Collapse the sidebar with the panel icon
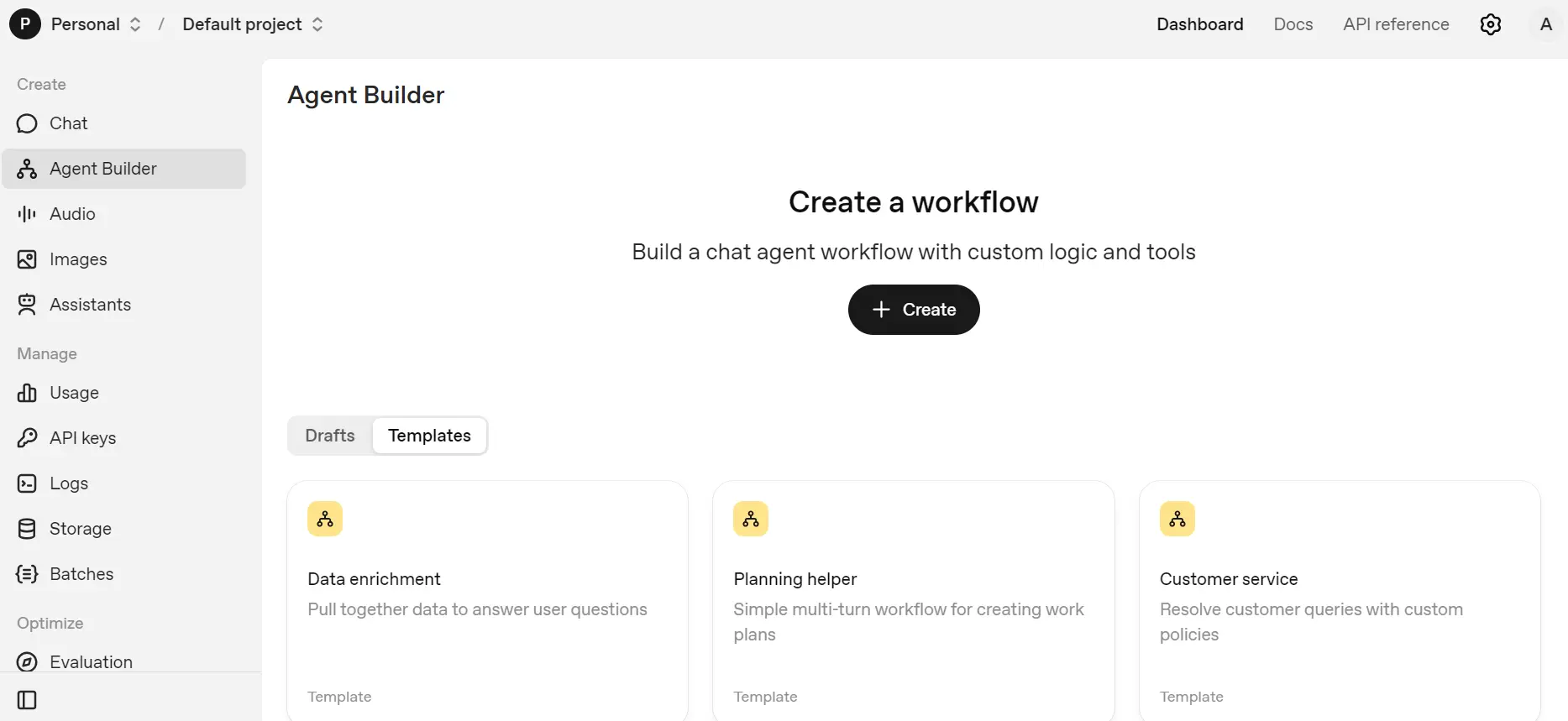The width and height of the screenshot is (1568, 721). tap(28, 699)
